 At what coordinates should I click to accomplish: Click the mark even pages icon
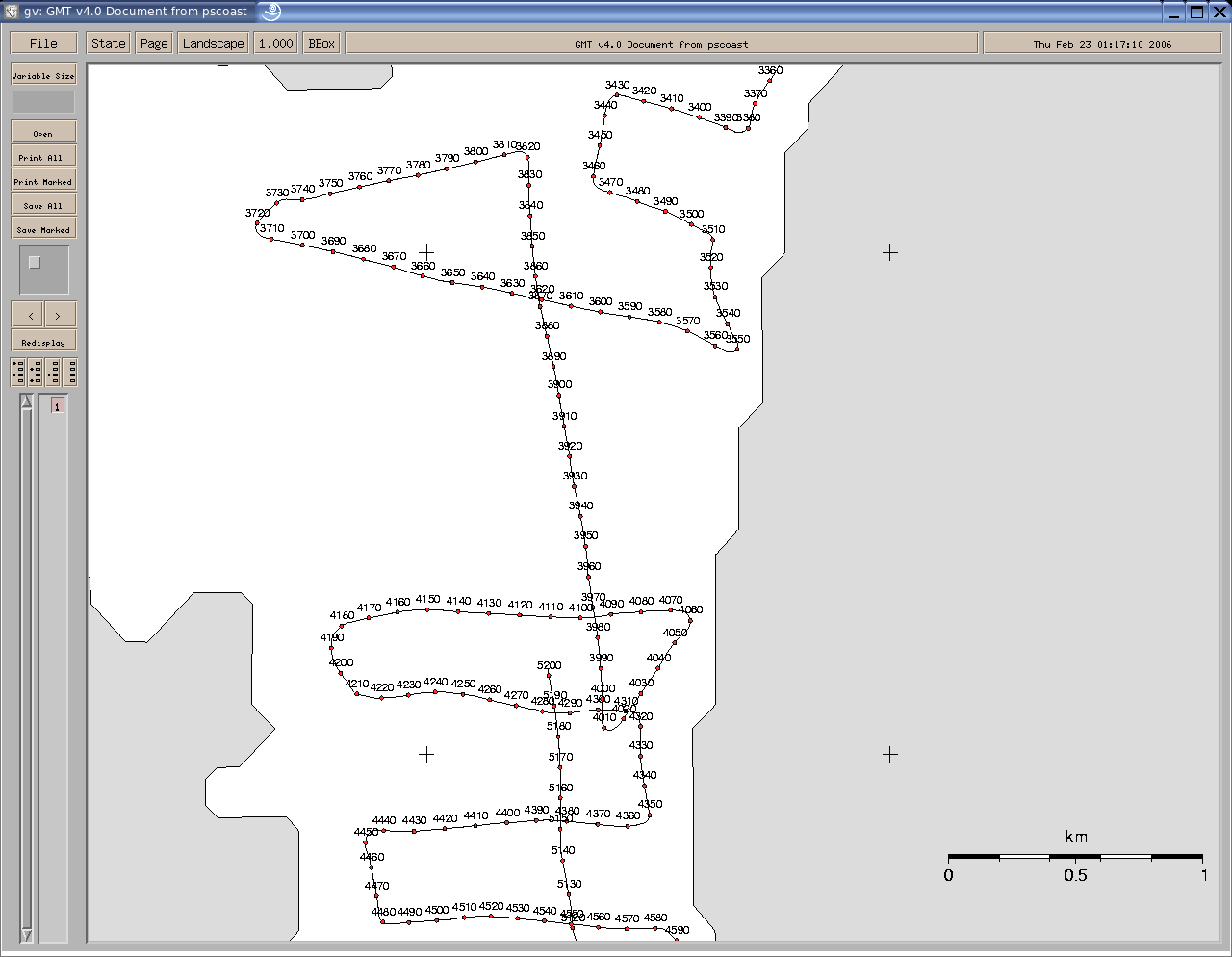pyautogui.click(x=36, y=372)
